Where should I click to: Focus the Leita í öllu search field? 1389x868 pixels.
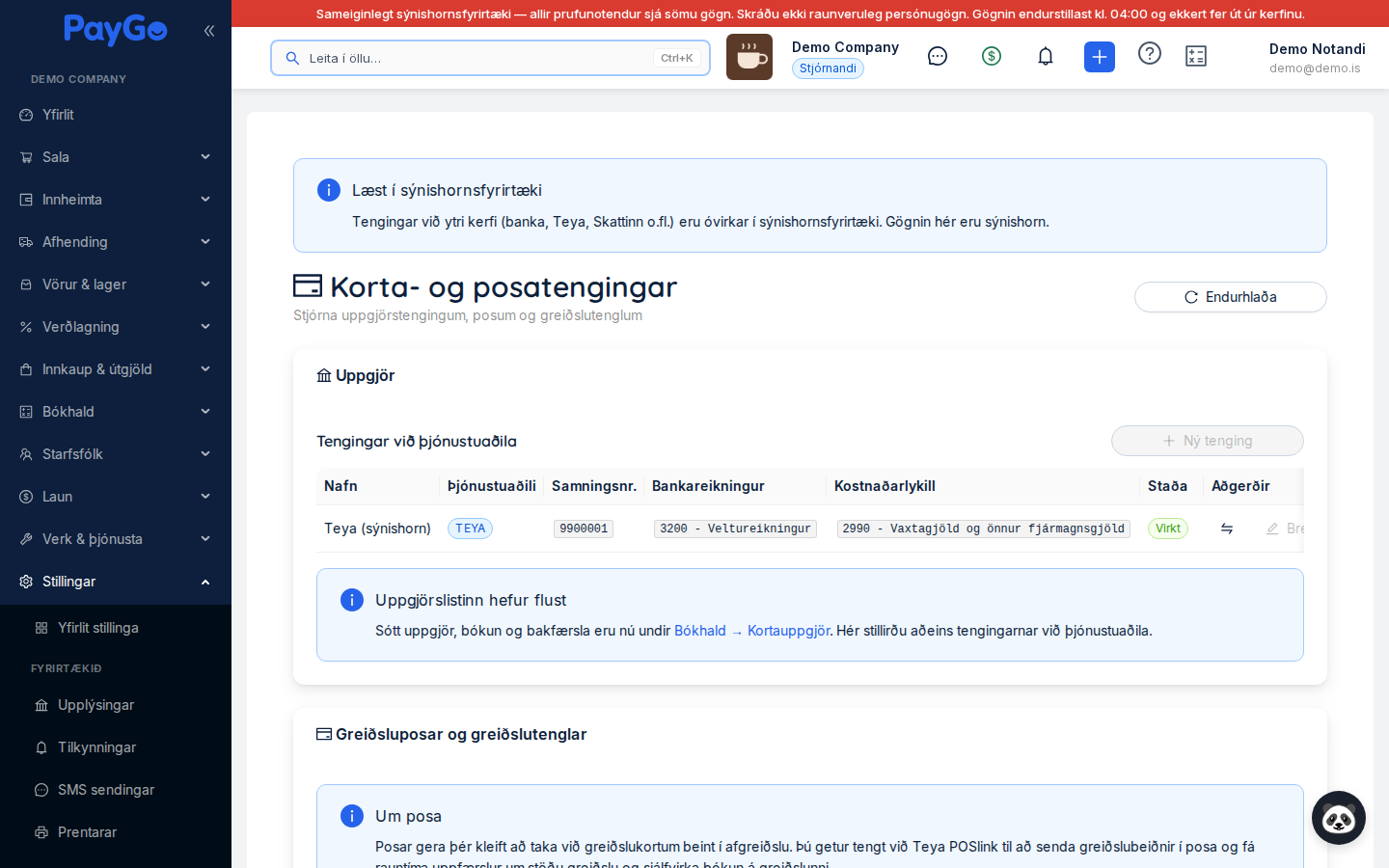click(x=490, y=58)
